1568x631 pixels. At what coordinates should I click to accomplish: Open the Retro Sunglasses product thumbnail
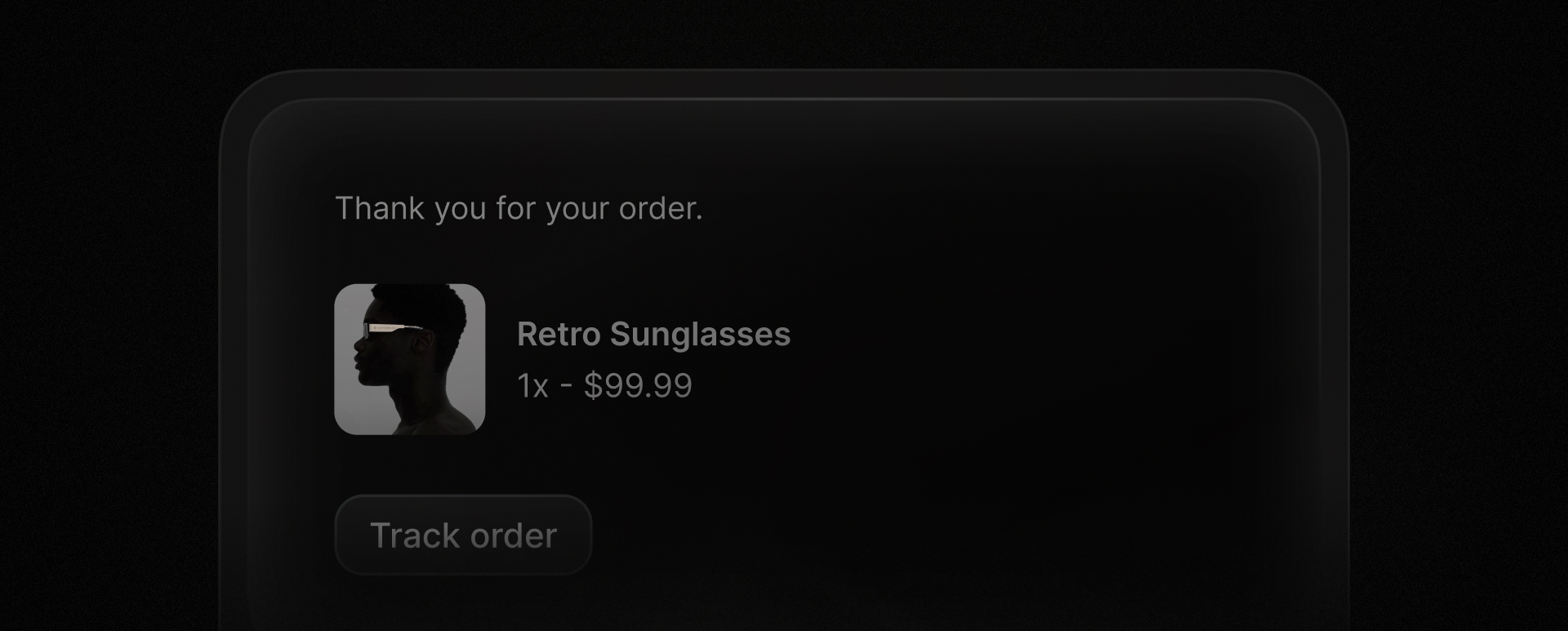pyautogui.click(x=409, y=359)
